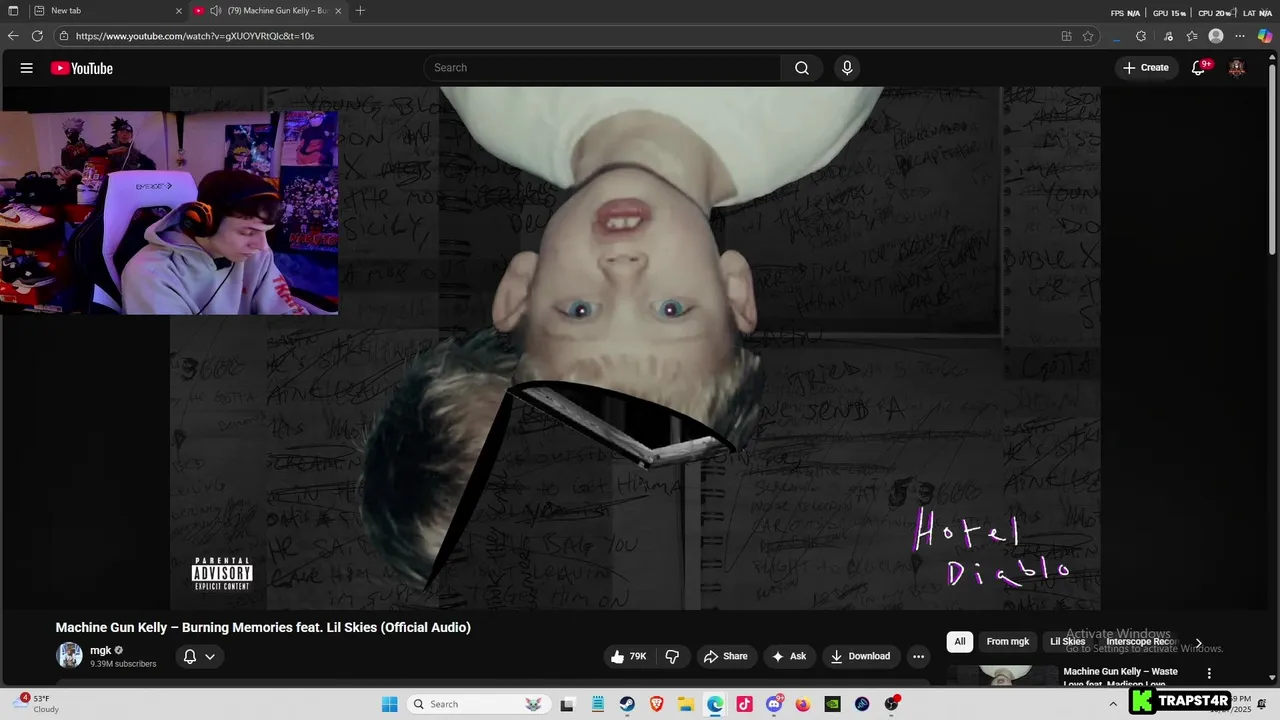Select the From mgk filter chip
Screen dimensions: 1280x720
1007,642
